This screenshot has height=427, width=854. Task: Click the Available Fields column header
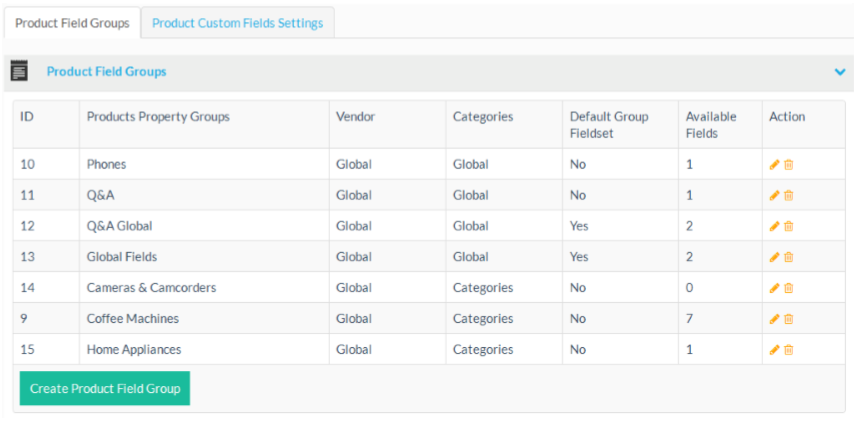(x=710, y=125)
